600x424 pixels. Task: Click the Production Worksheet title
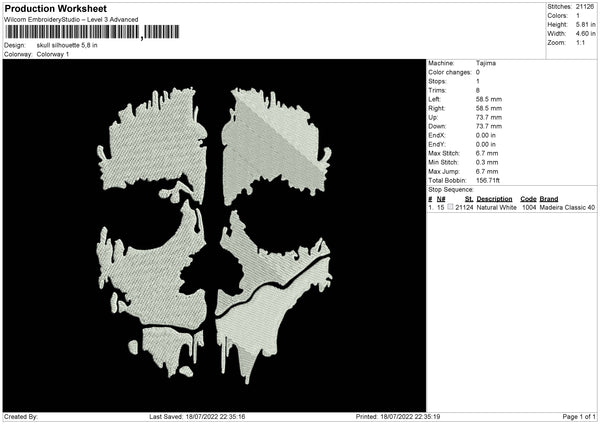[55, 8]
